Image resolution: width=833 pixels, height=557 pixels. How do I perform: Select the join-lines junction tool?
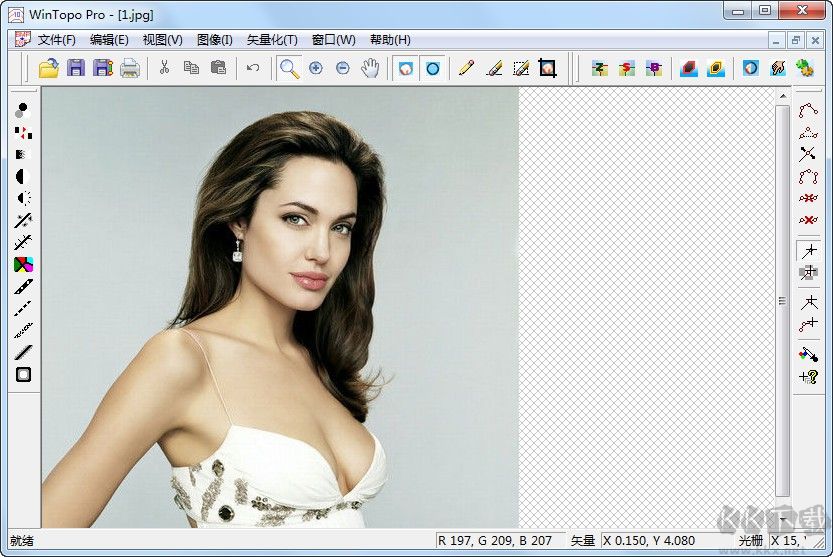(x=809, y=302)
